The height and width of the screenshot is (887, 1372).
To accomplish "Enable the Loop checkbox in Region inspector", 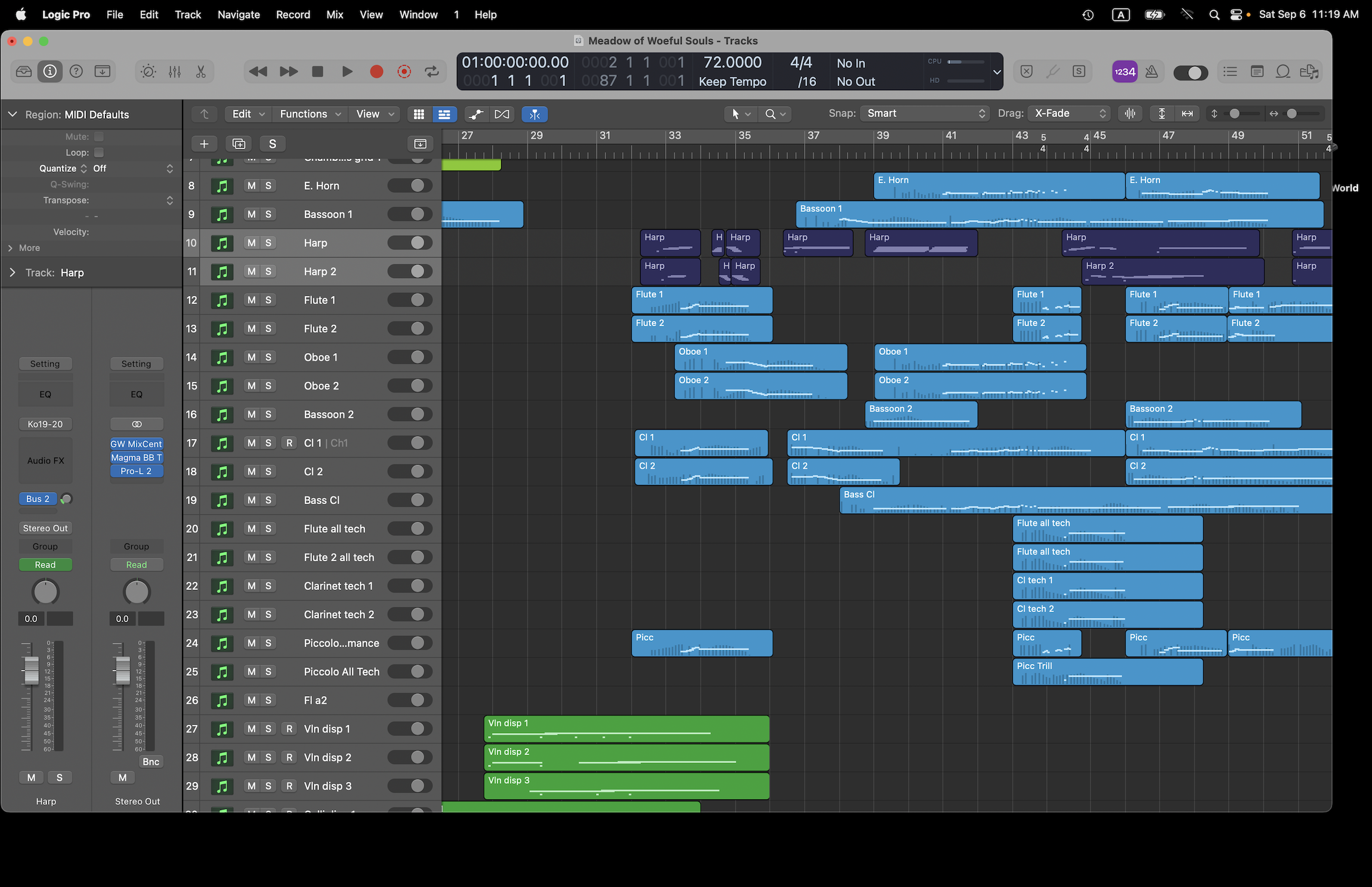I will pos(99,153).
